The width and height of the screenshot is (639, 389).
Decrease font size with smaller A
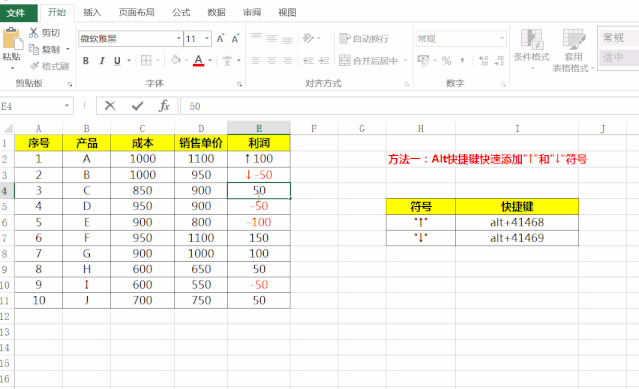click(235, 39)
